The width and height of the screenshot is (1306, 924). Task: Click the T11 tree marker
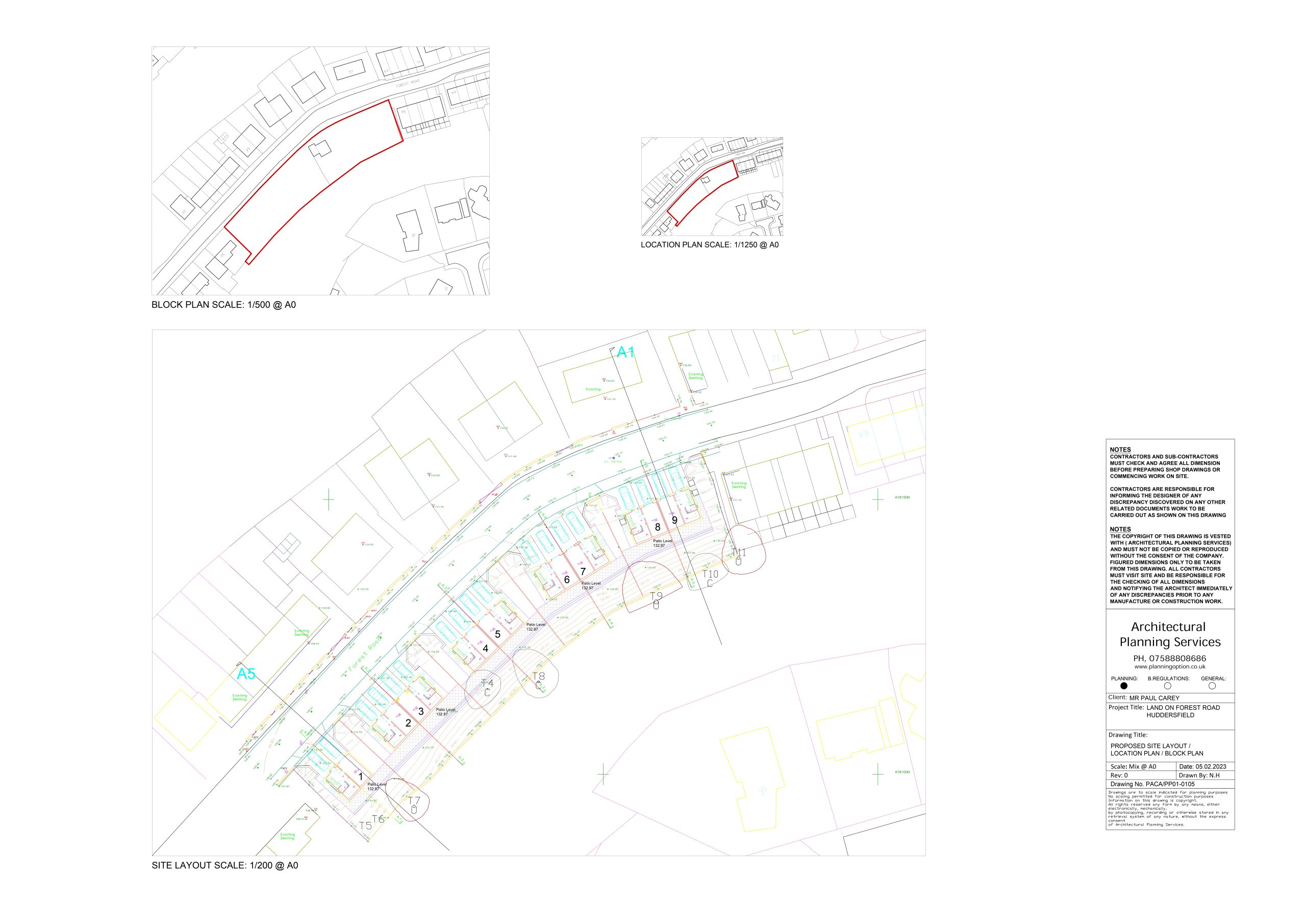[739, 553]
